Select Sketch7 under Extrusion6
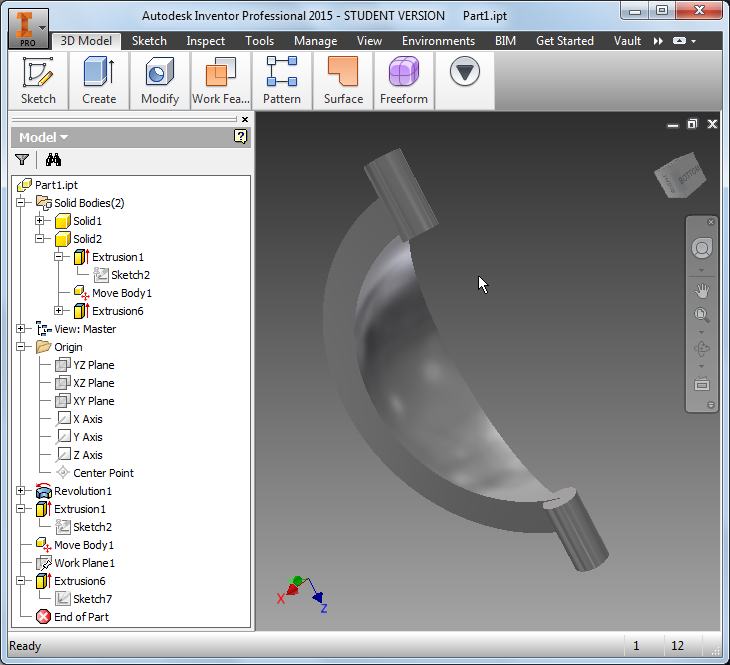This screenshot has height=665, width=730. tap(92, 599)
